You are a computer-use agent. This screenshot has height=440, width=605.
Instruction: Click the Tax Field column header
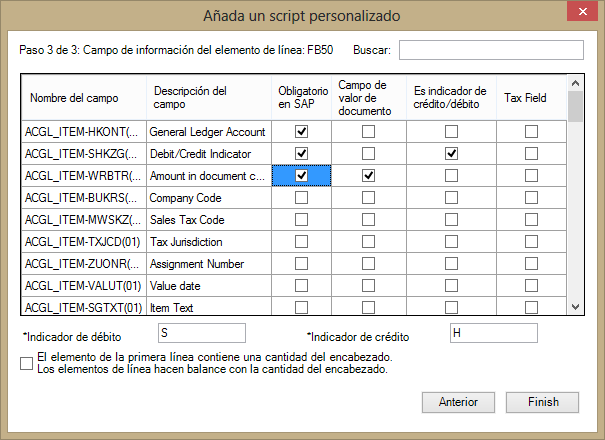(531, 98)
